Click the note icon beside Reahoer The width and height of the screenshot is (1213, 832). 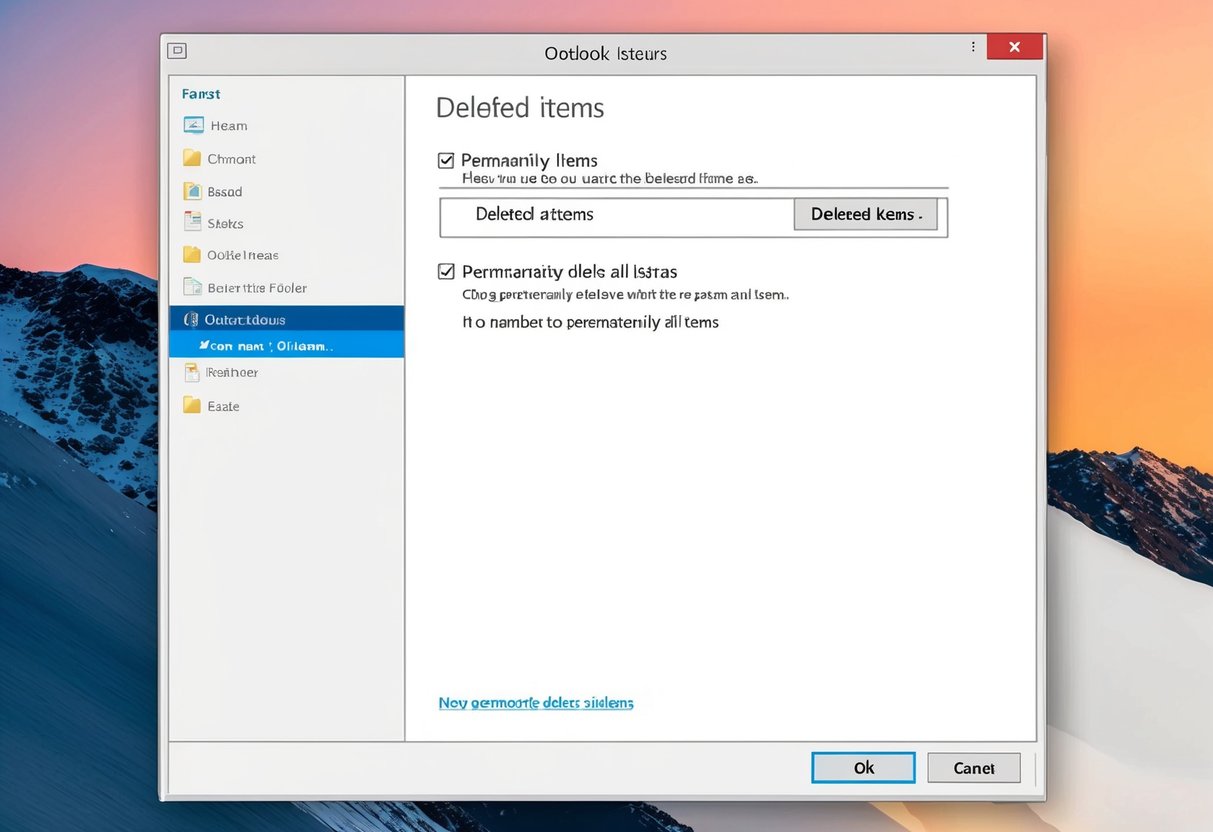(192, 372)
